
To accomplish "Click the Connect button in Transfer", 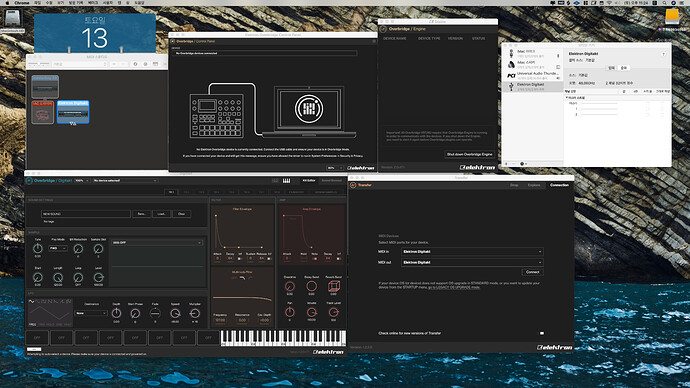I will click(532, 272).
